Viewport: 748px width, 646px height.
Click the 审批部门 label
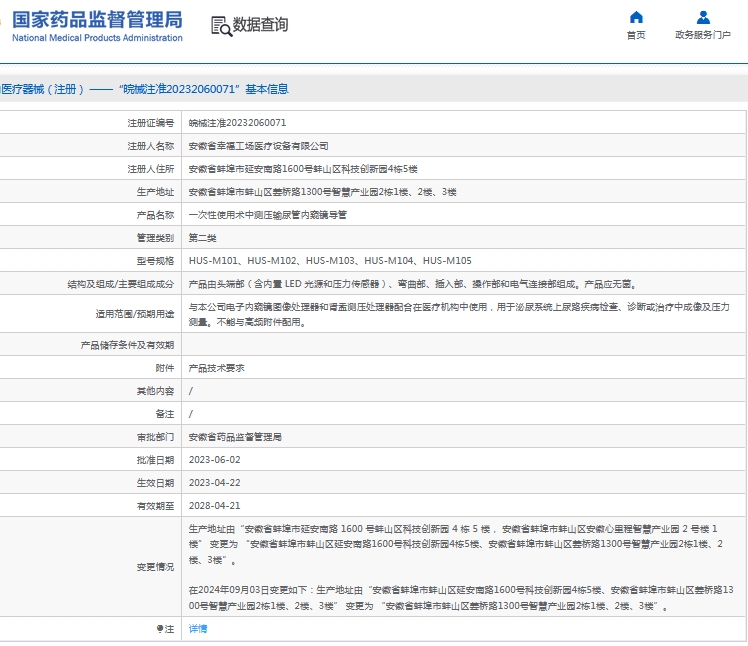pos(156,437)
